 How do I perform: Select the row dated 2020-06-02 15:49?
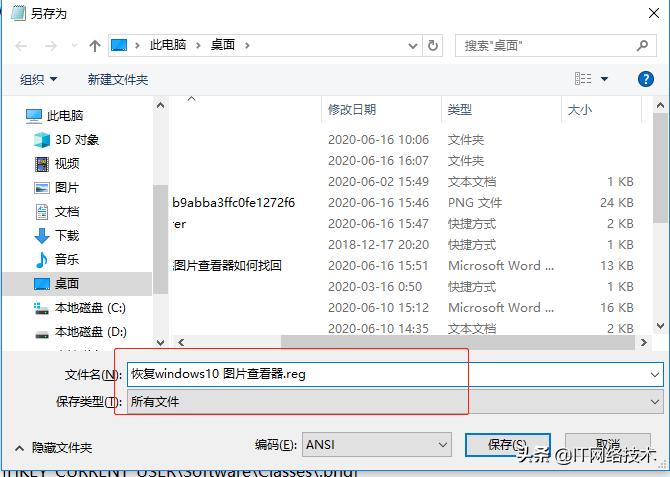coord(403,182)
